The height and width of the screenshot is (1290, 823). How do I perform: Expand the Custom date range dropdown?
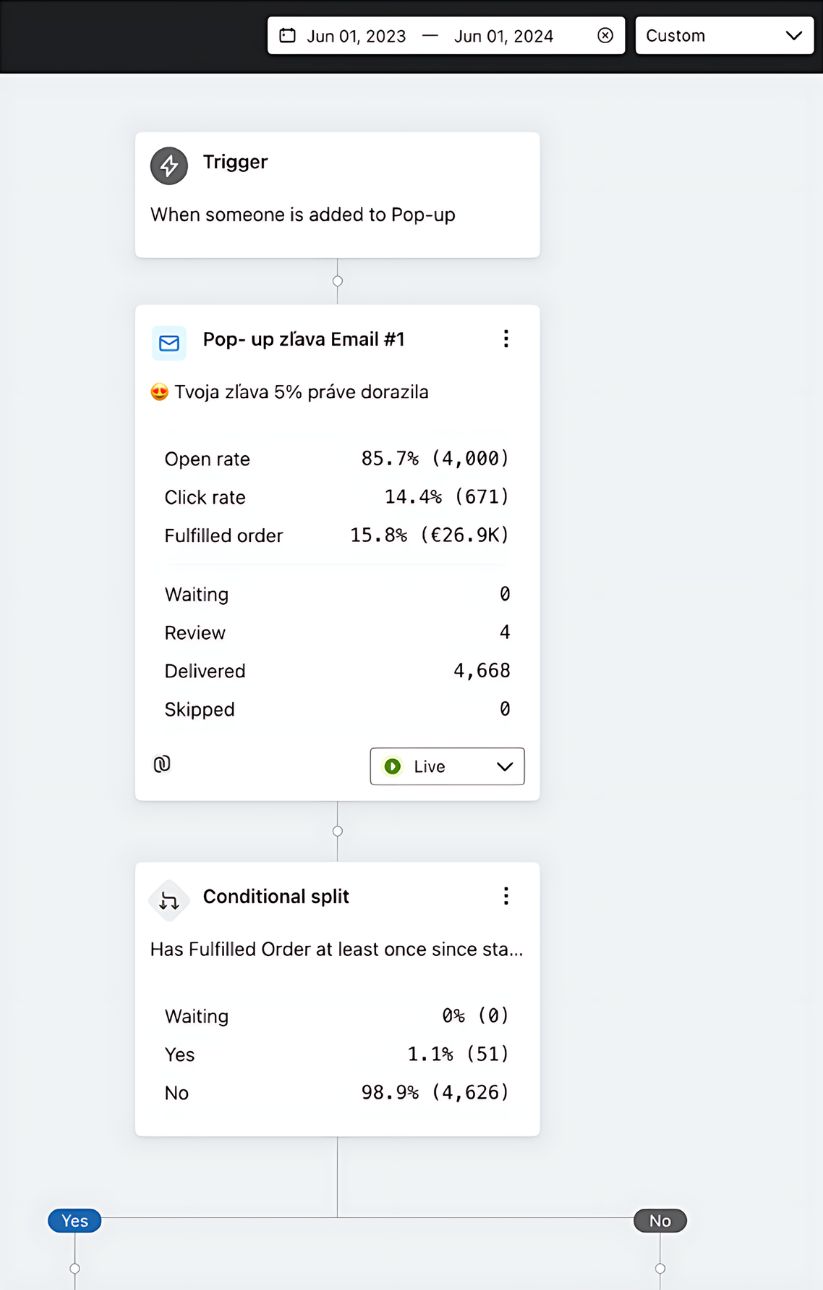[x=724, y=35]
